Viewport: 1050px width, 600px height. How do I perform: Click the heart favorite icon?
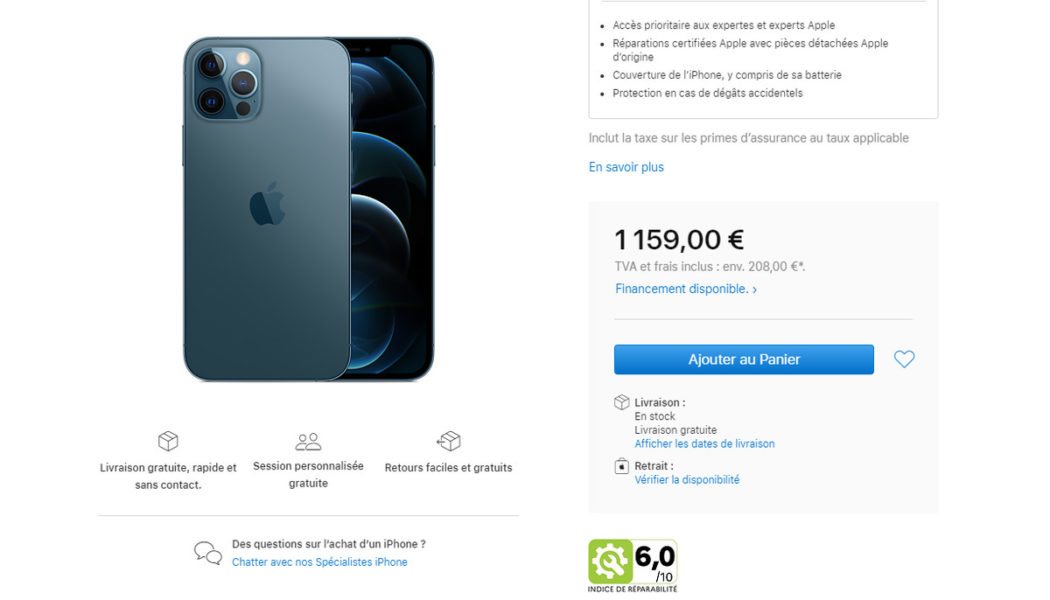click(x=904, y=360)
